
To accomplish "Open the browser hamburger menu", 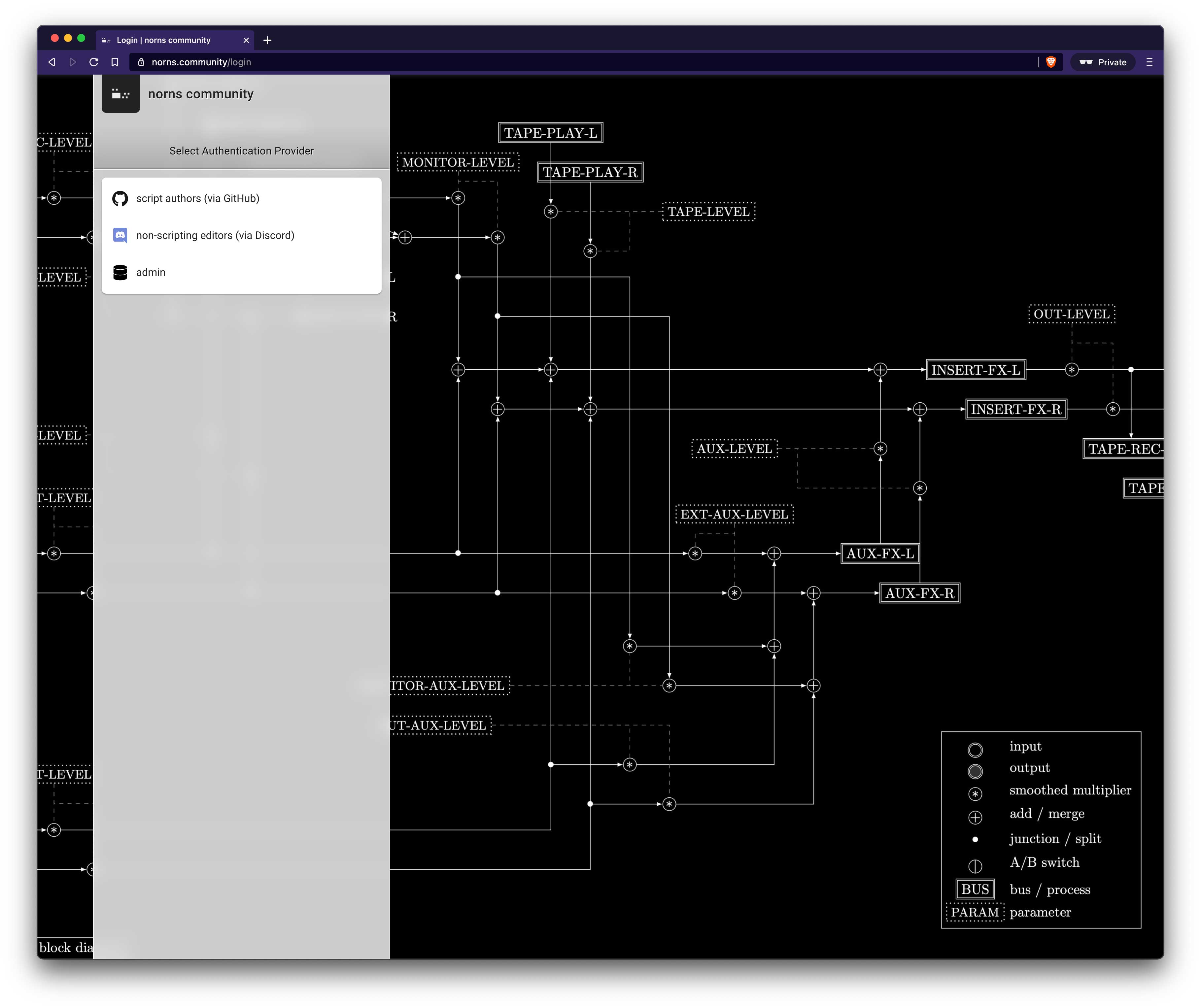I will pyautogui.click(x=1149, y=62).
